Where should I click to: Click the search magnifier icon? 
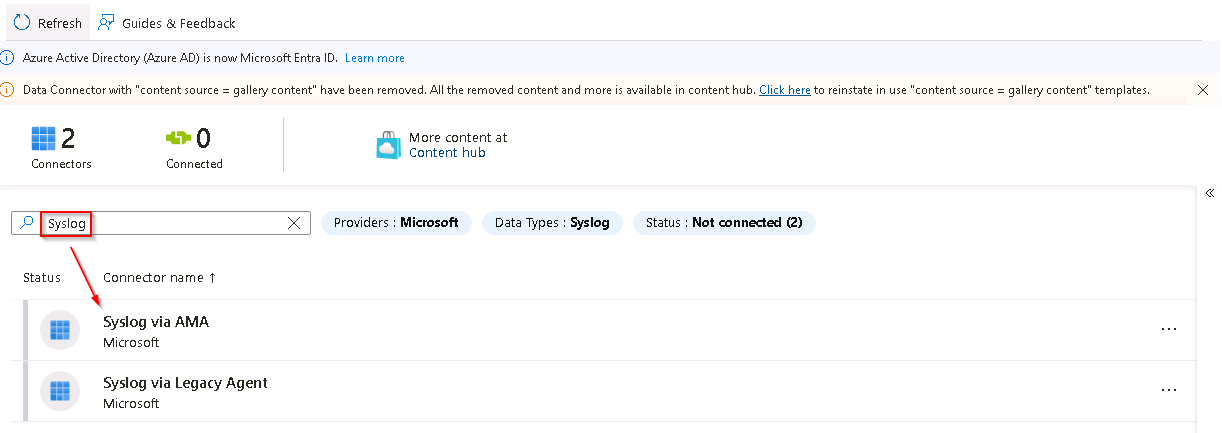pos(27,223)
